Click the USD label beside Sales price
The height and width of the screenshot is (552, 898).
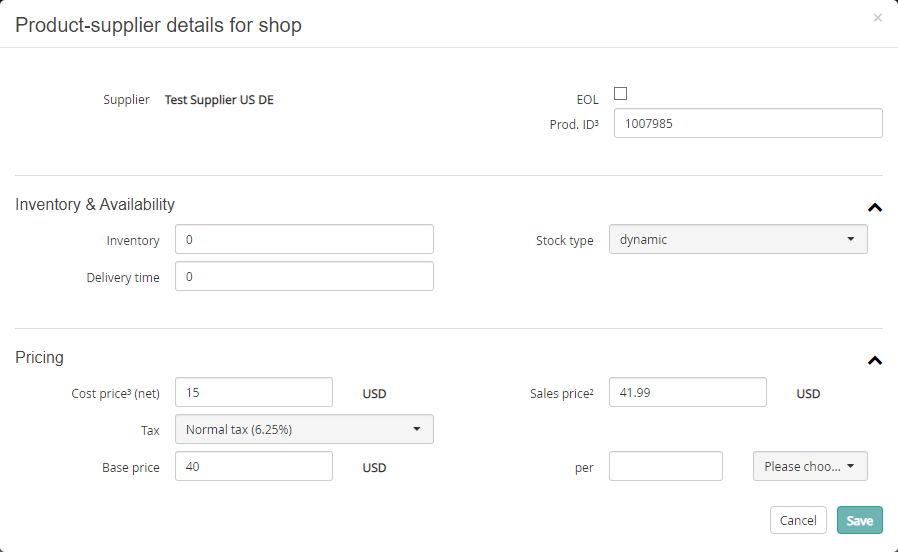(x=808, y=393)
